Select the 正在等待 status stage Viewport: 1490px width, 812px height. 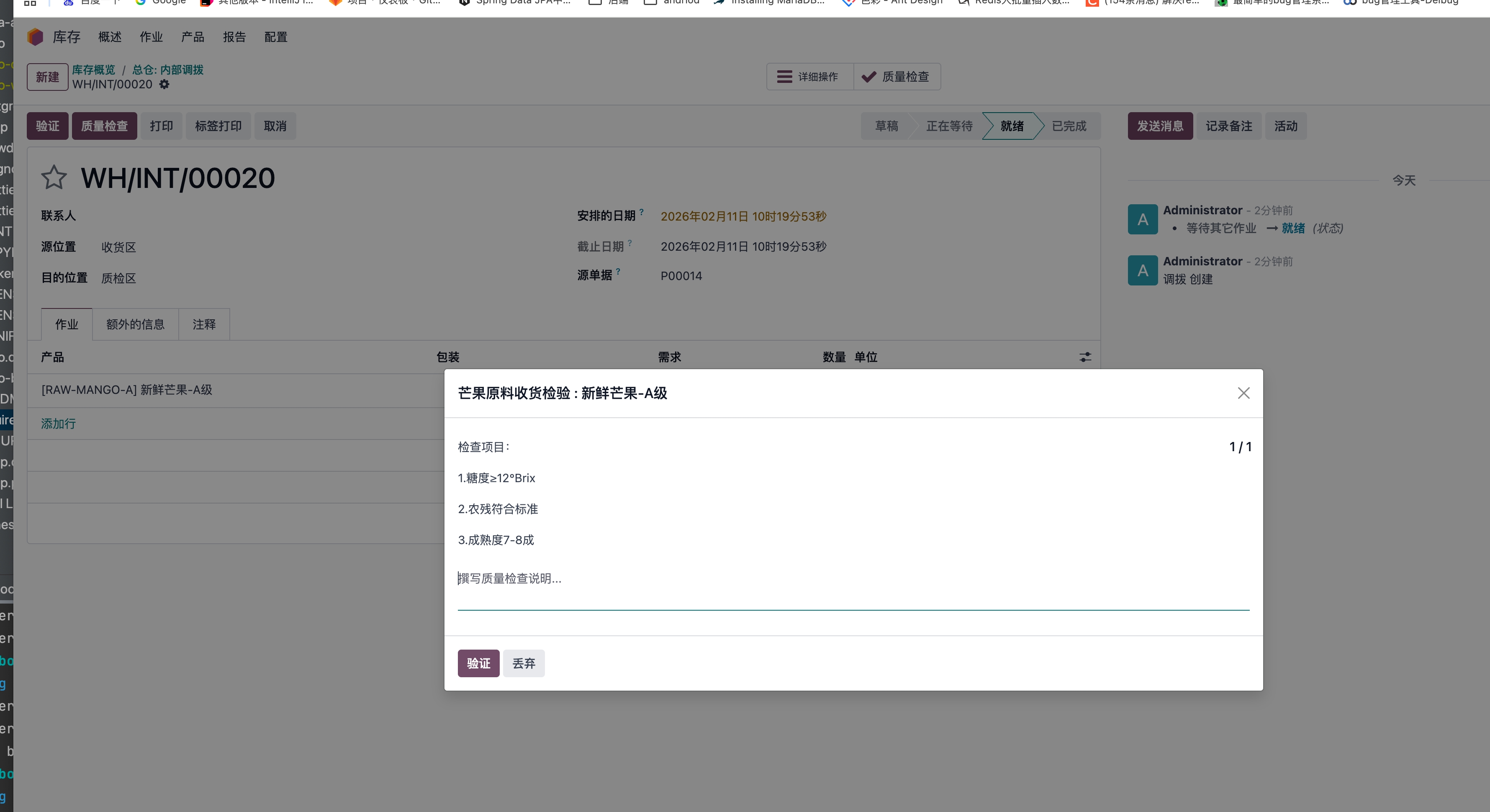[x=949, y=126]
